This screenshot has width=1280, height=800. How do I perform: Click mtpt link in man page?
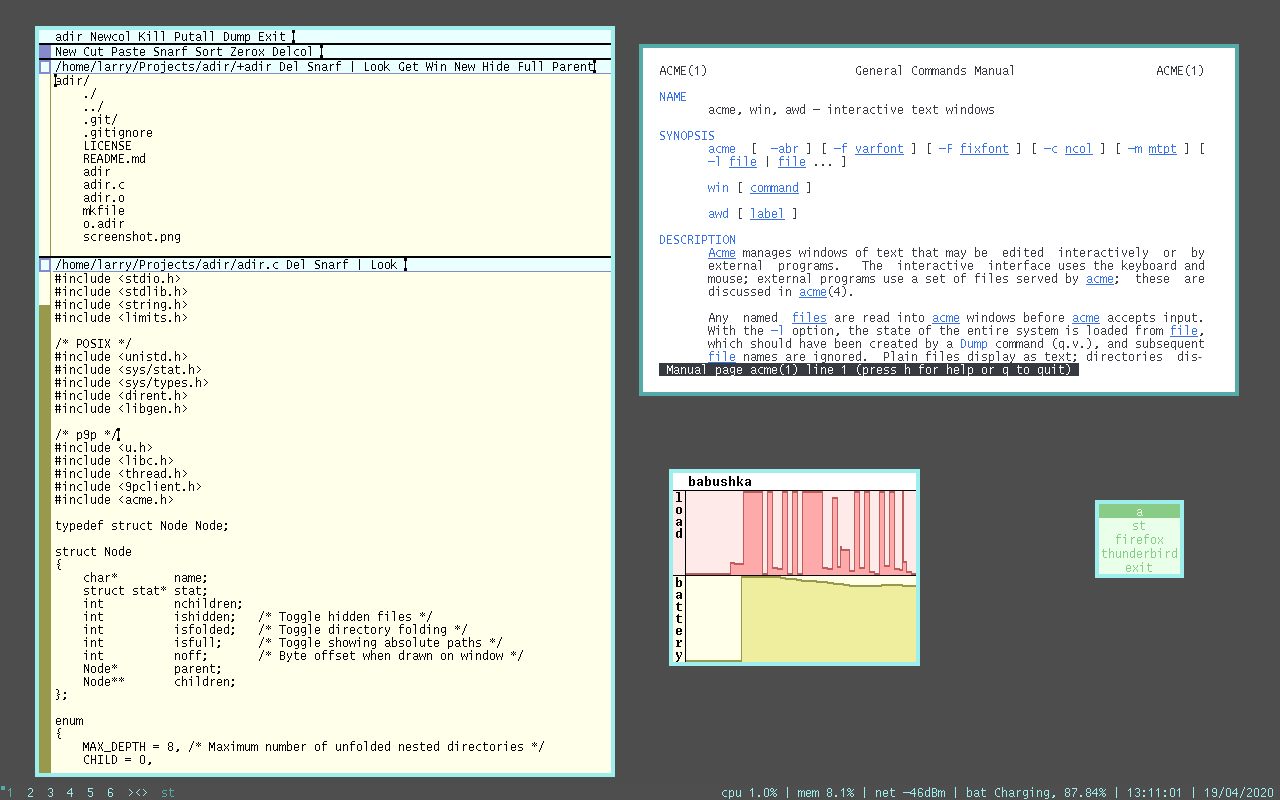[1163, 149]
